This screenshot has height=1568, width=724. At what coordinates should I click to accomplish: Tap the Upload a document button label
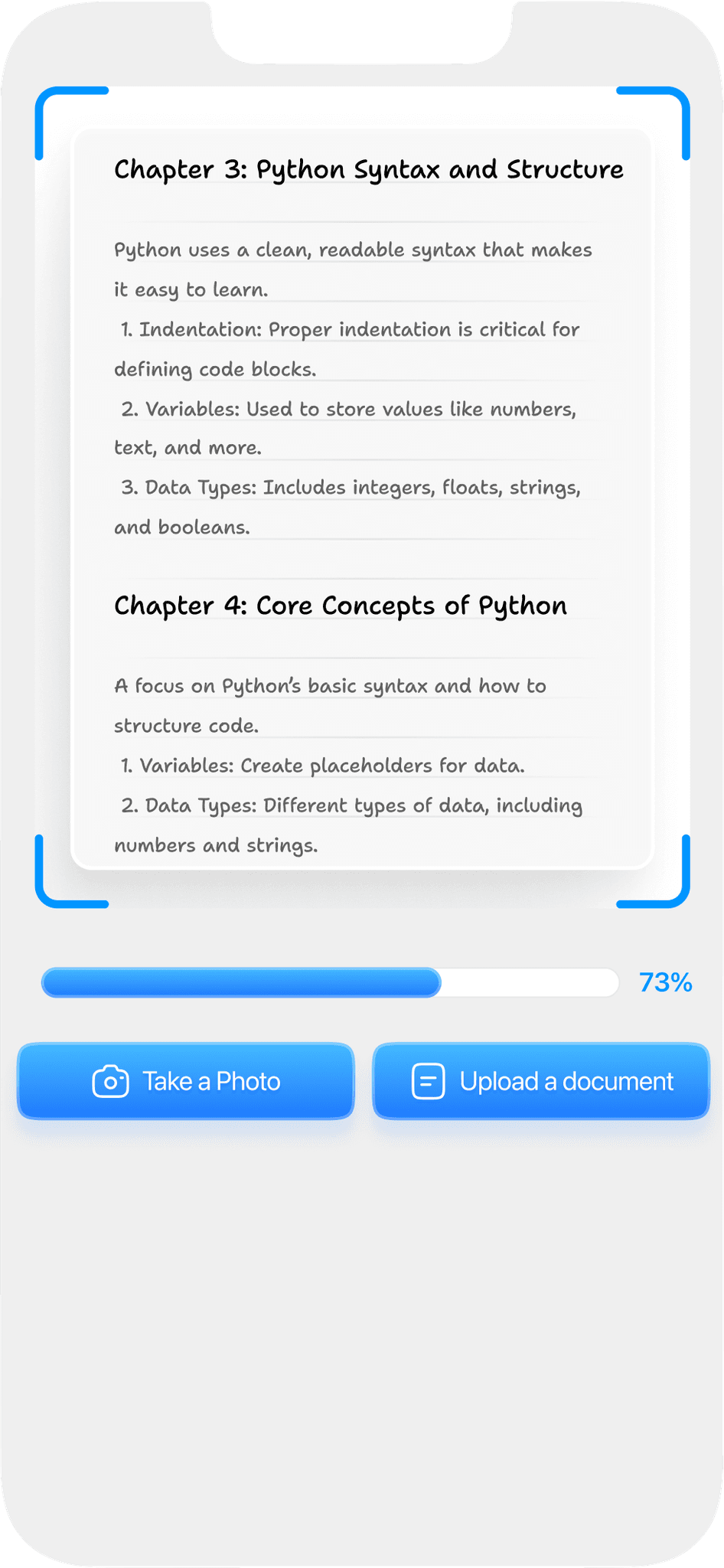tap(566, 1081)
